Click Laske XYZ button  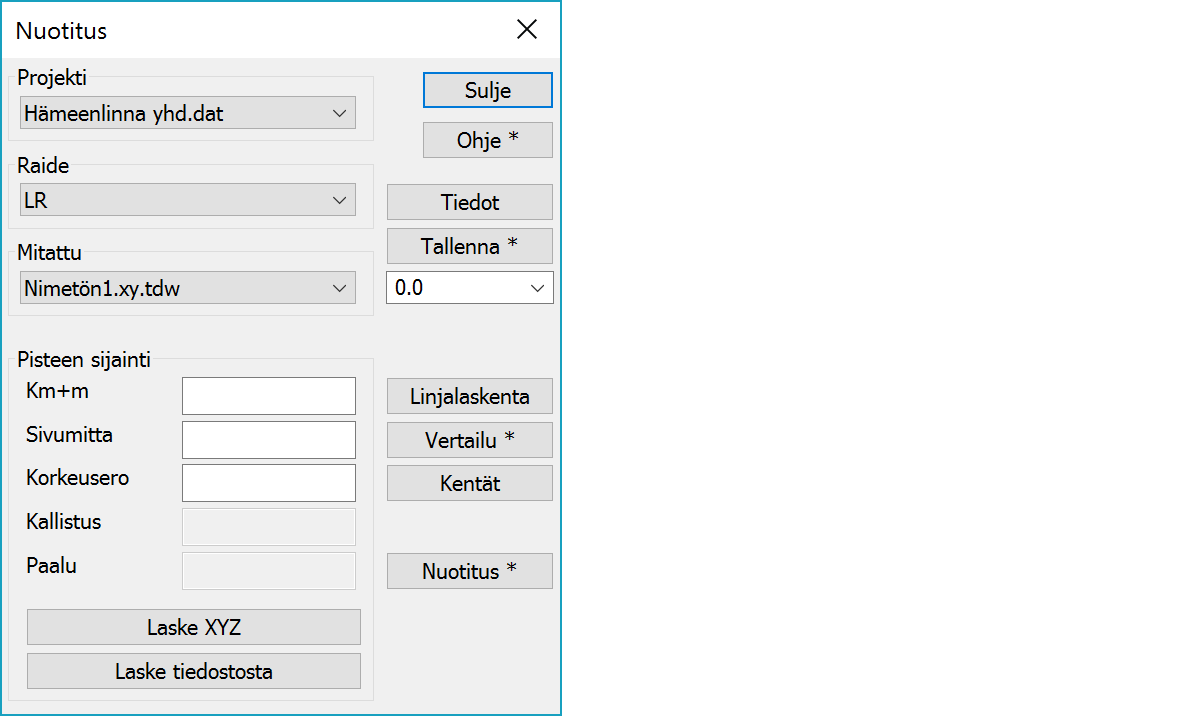pyautogui.click(x=193, y=627)
